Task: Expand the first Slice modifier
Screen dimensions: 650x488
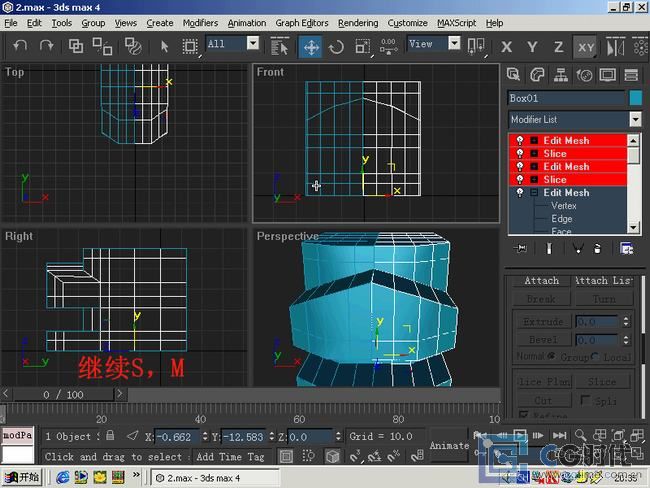Action: pyautogui.click(x=534, y=153)
